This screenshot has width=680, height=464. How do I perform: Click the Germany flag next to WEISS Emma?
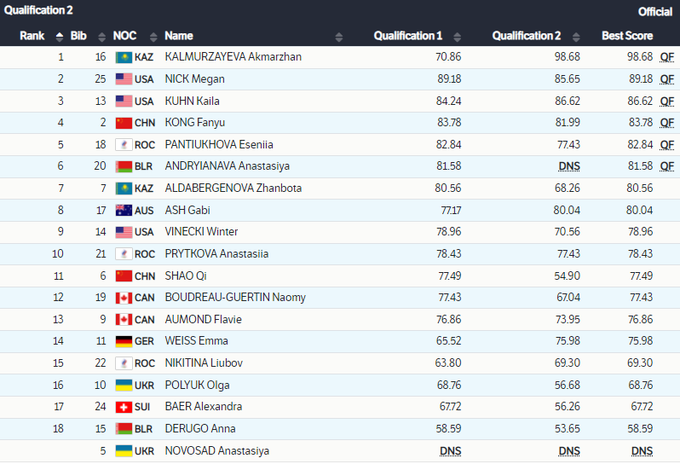click(124, 342)
